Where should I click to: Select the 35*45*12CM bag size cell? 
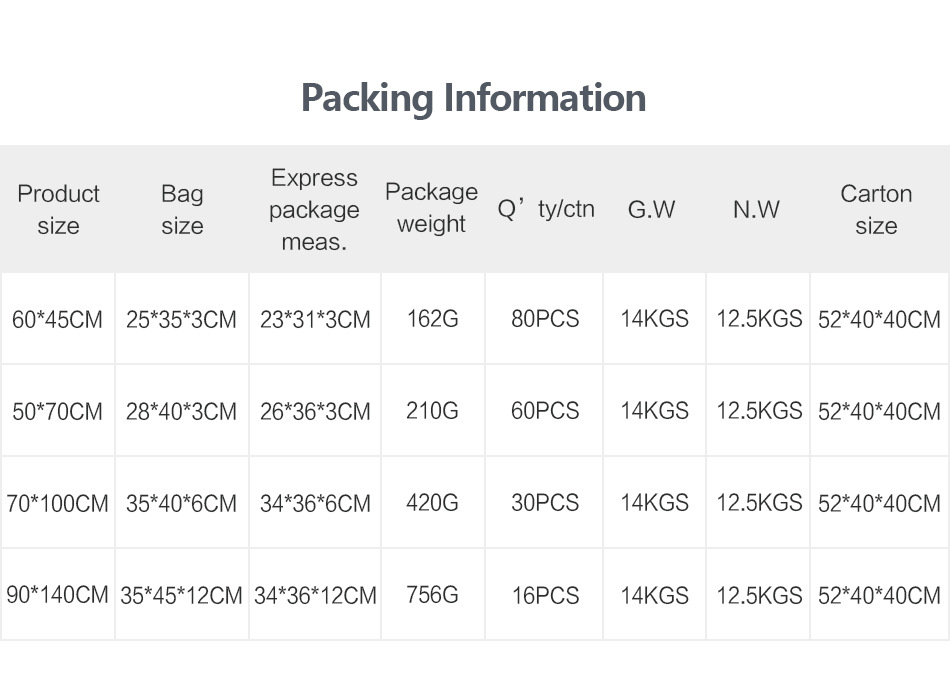(181, 596)
